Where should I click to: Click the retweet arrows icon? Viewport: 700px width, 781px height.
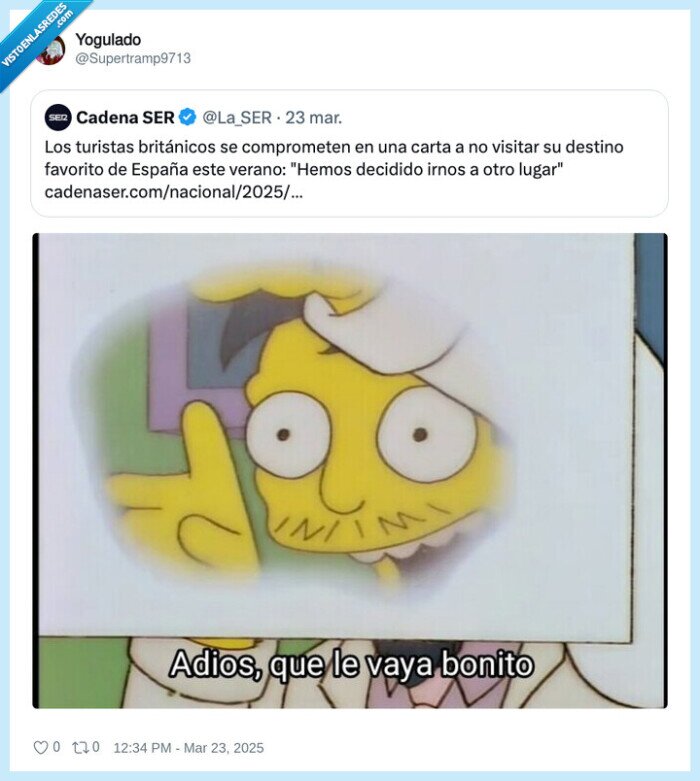point(80,747)
